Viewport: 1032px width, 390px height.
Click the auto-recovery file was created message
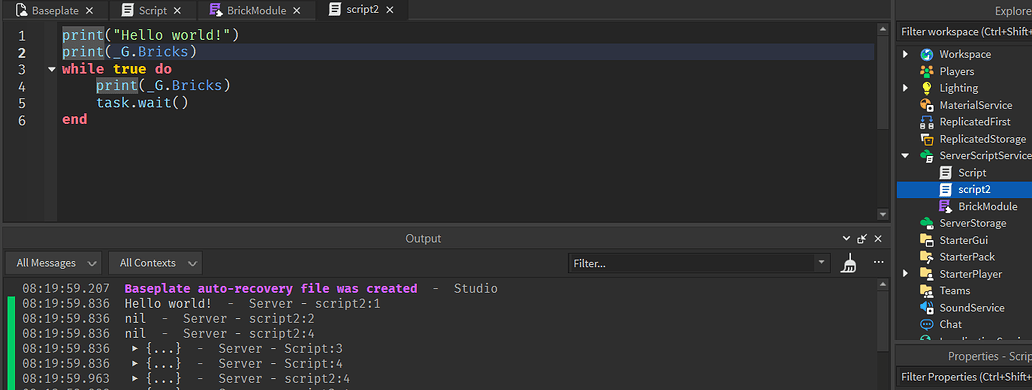click(271, 289)
